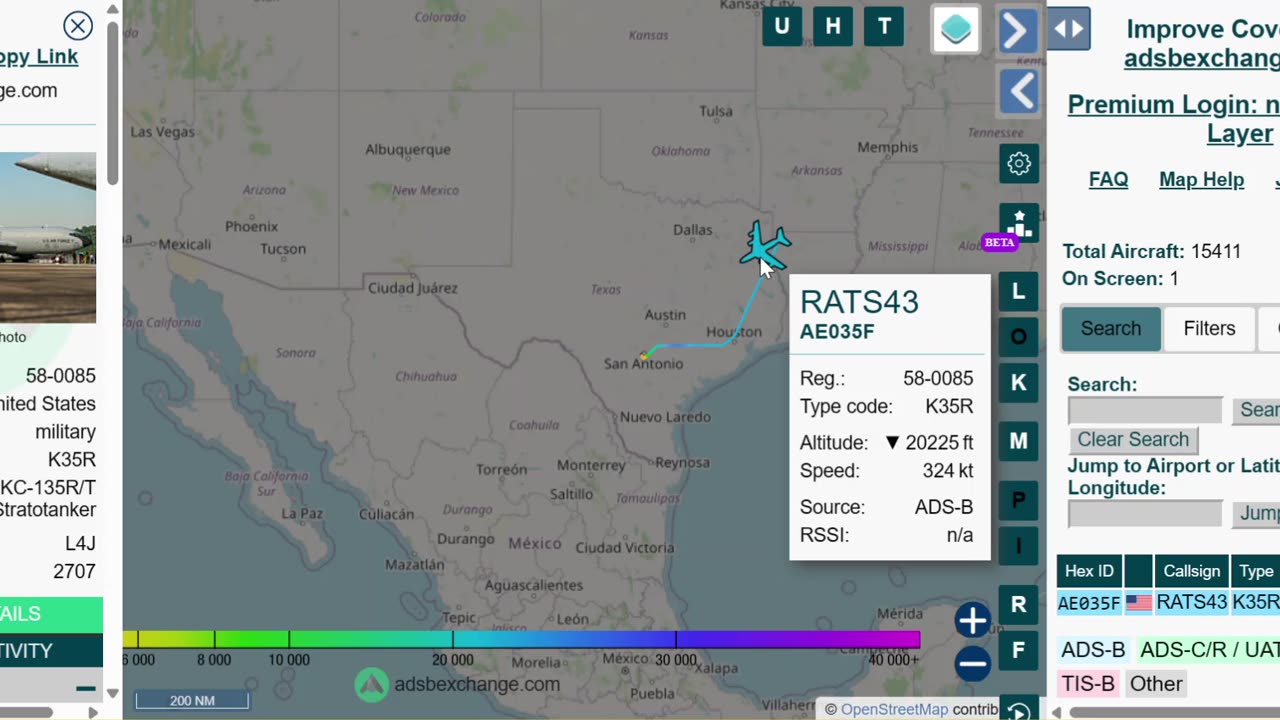Zoom in on the map
Screen dimensions: 1280x720
(x=972, y=620)
